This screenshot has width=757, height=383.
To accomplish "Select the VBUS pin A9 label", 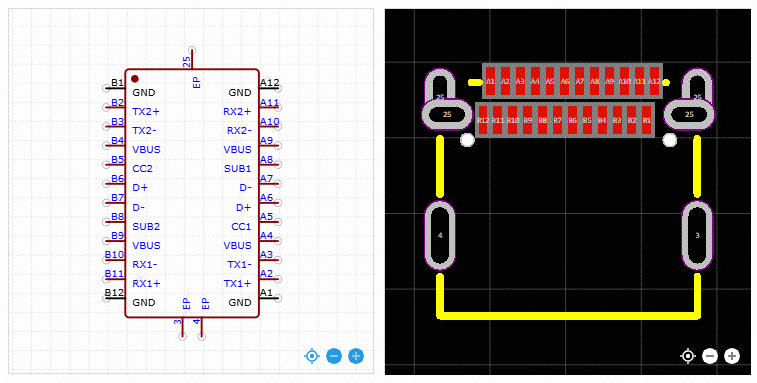I will click(237, 150).
